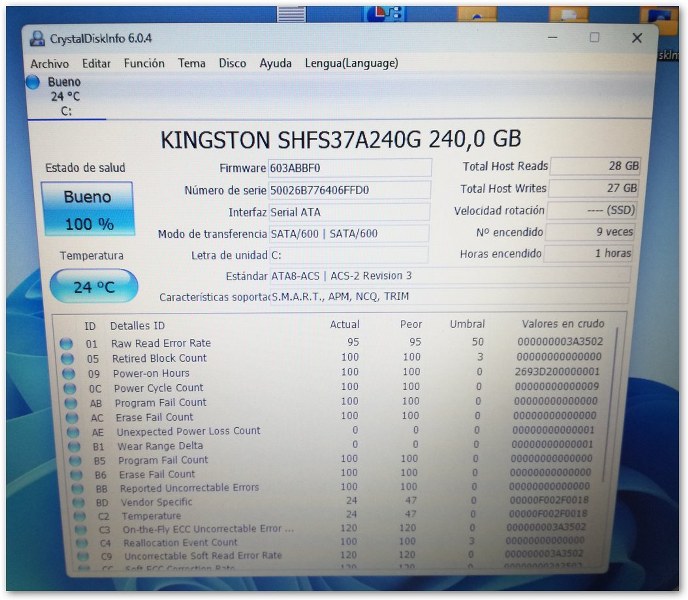Open the Lengua(Language) menu
Viewport: 688px width, 600px height.
click(x=351, y=63)
